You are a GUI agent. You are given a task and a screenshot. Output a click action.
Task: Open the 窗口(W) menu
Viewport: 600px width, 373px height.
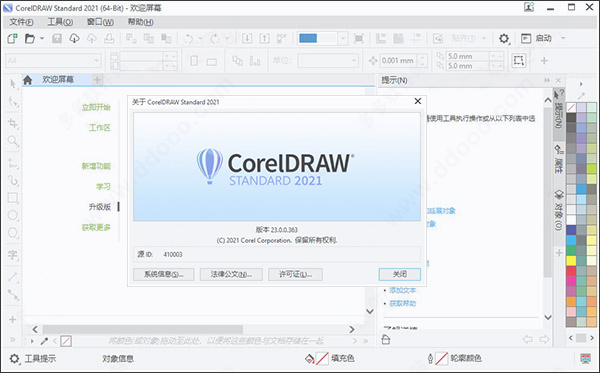coord(100,22)
